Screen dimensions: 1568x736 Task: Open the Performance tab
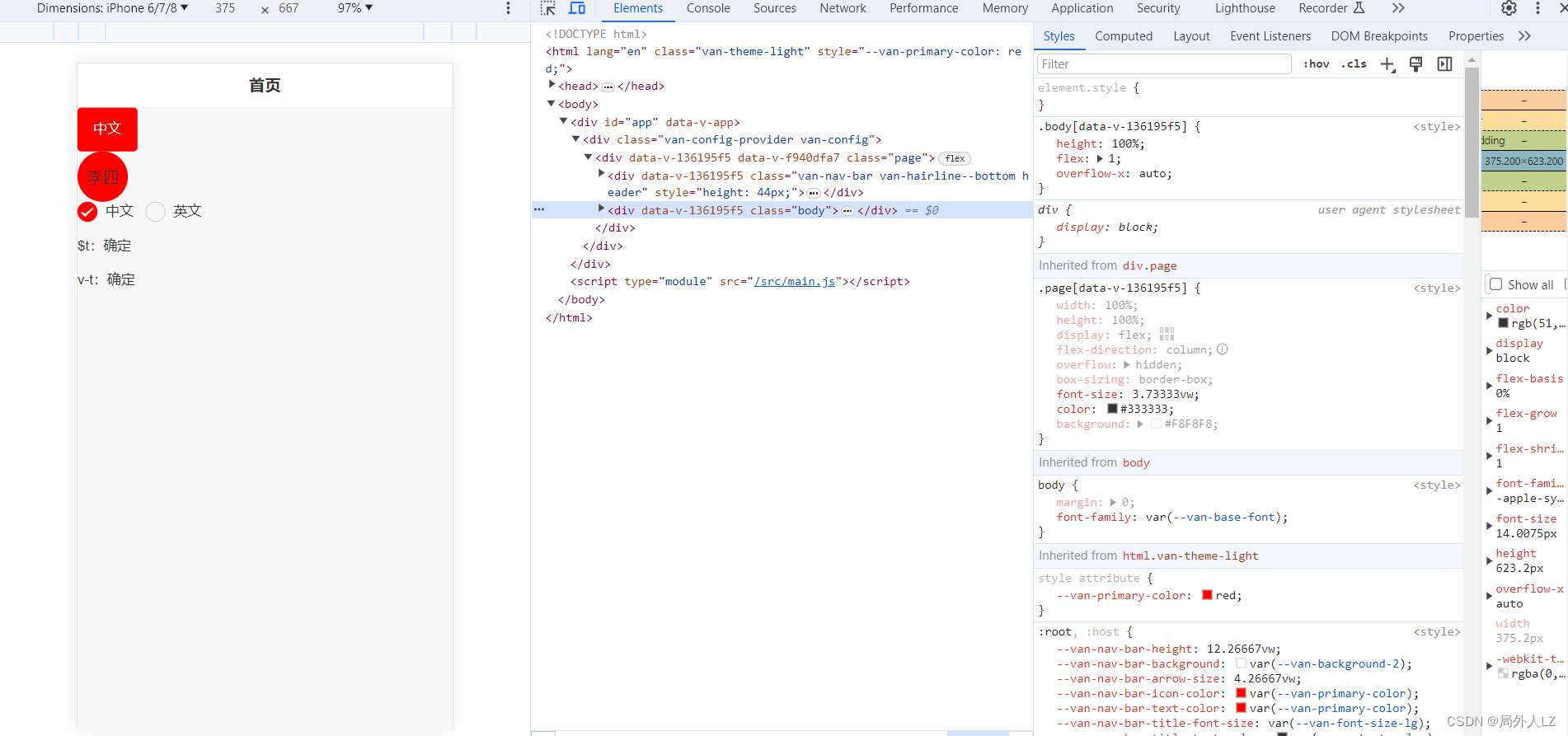923,8
